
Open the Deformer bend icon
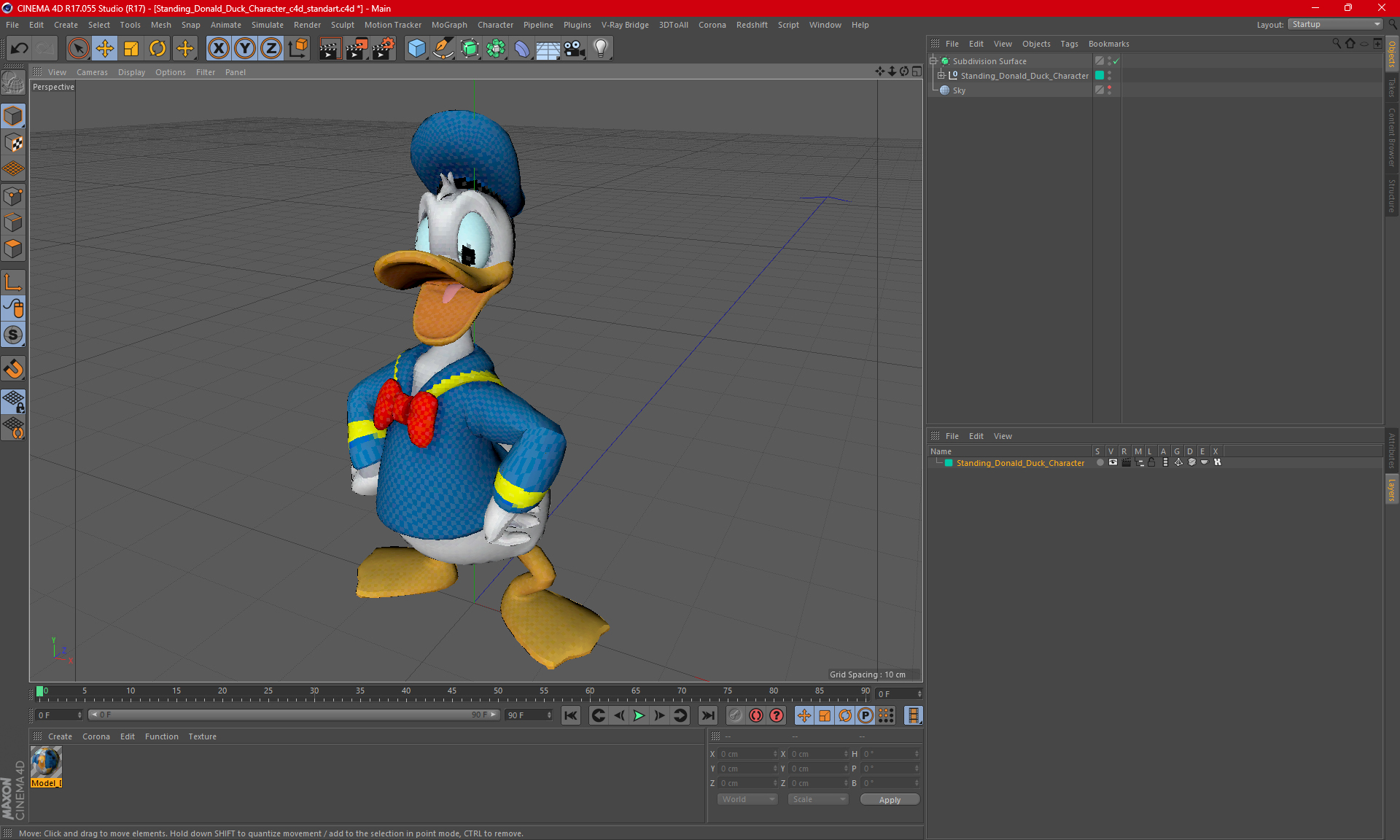[x=522, y=49]
